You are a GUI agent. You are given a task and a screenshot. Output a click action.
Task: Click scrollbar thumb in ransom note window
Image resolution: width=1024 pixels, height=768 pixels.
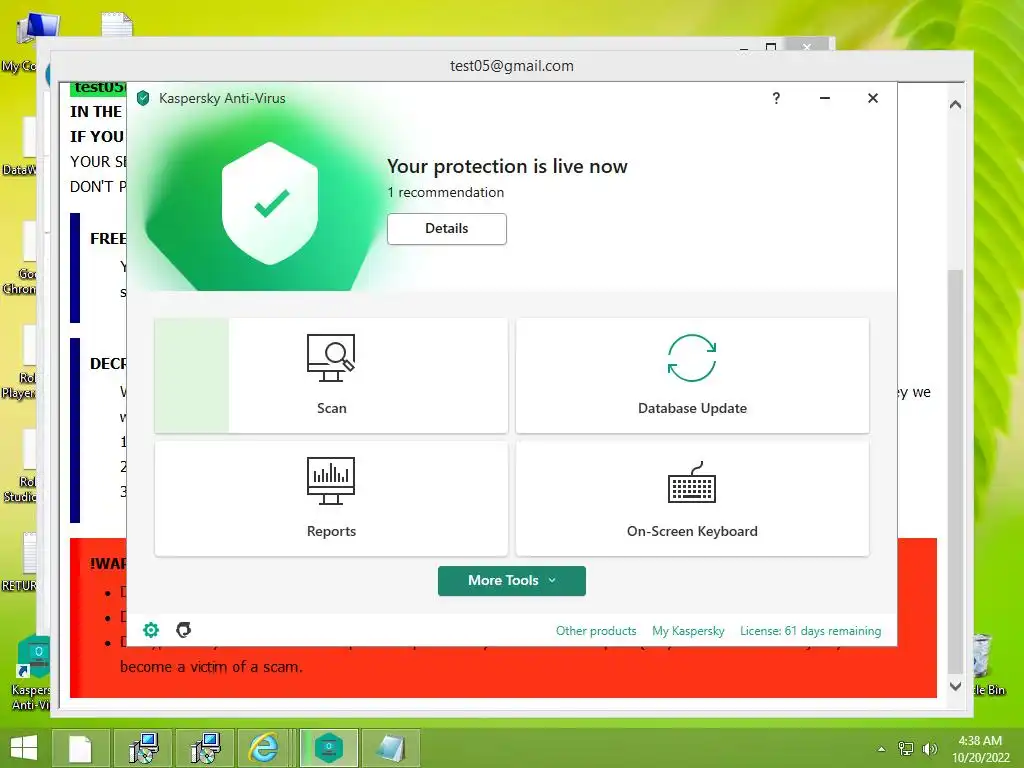coord(955,470)
